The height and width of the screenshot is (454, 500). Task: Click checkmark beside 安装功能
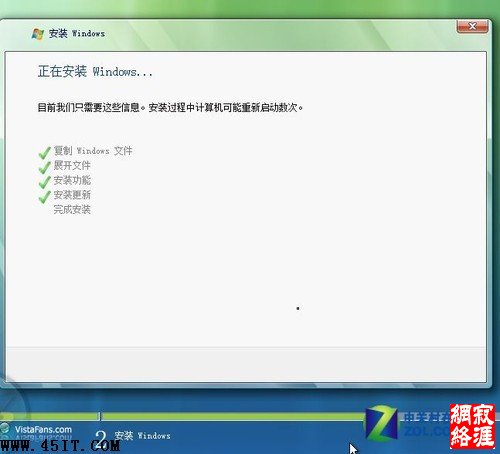(x=44, y=182)
